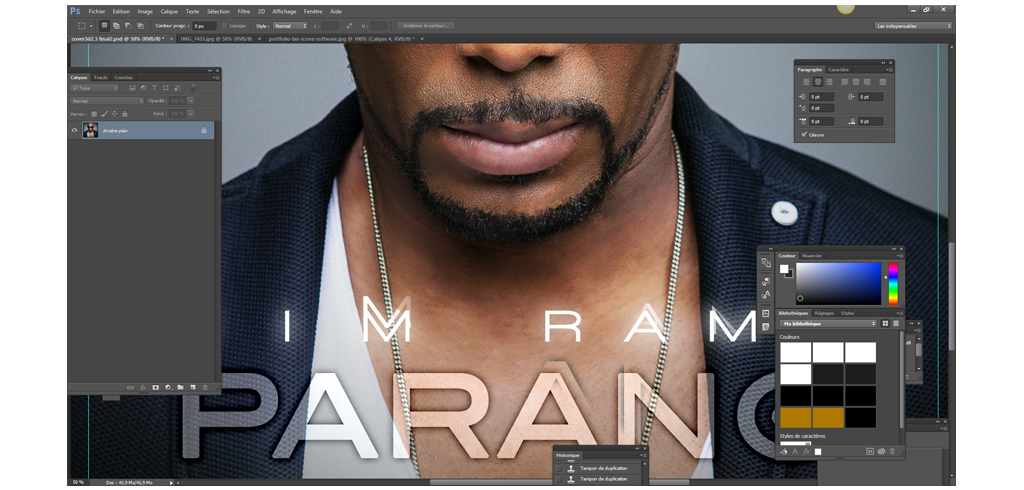Open the Filtre menu
The height and width of the screenshot is (490, 1024).
[x=244, y=11]
